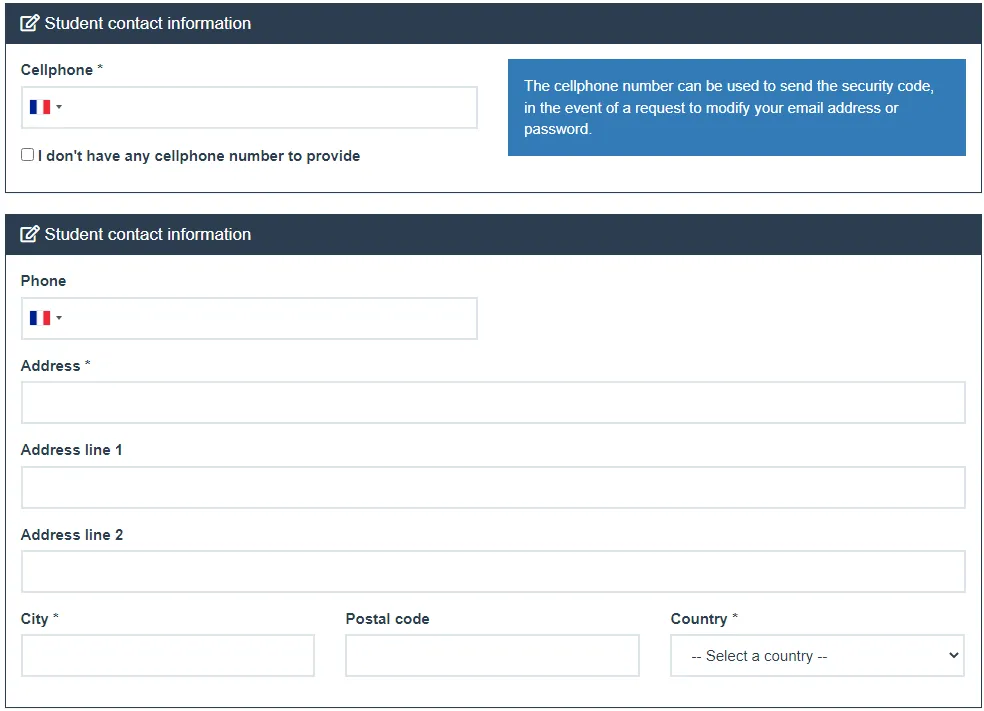Click the "I don't have any cellphone number" label
This screenshot has height=711, width=984.
click(x=199, y=156)
